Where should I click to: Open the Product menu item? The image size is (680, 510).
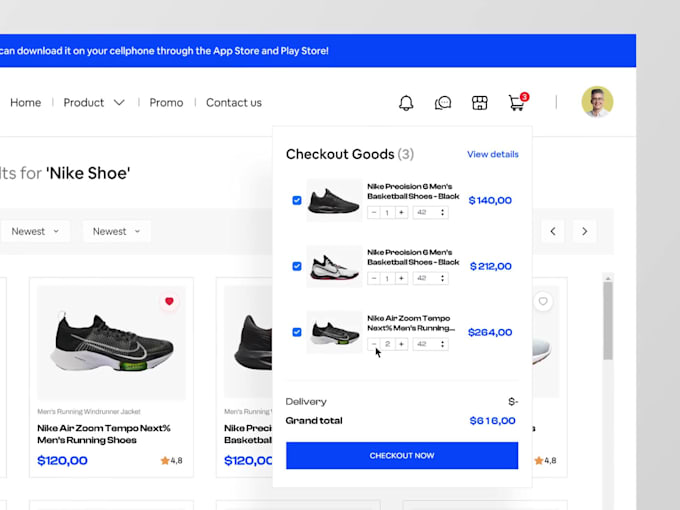[84, 103]
